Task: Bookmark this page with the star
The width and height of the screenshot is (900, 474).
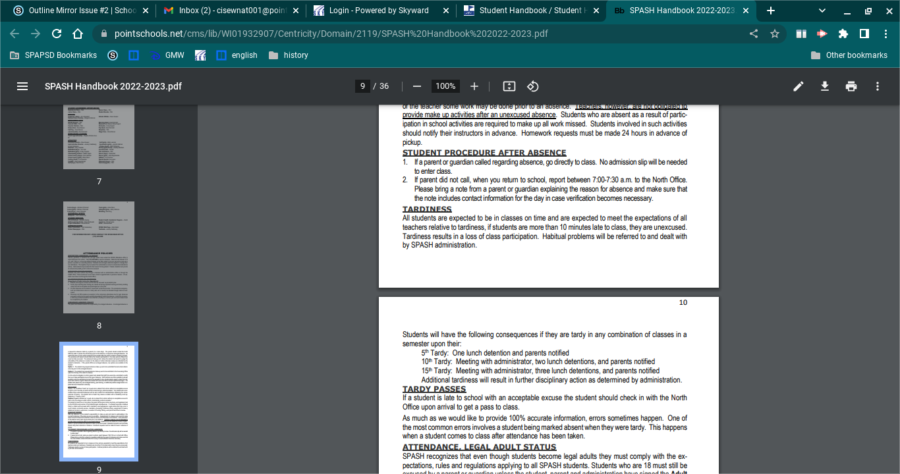Action: coord(775,34)
